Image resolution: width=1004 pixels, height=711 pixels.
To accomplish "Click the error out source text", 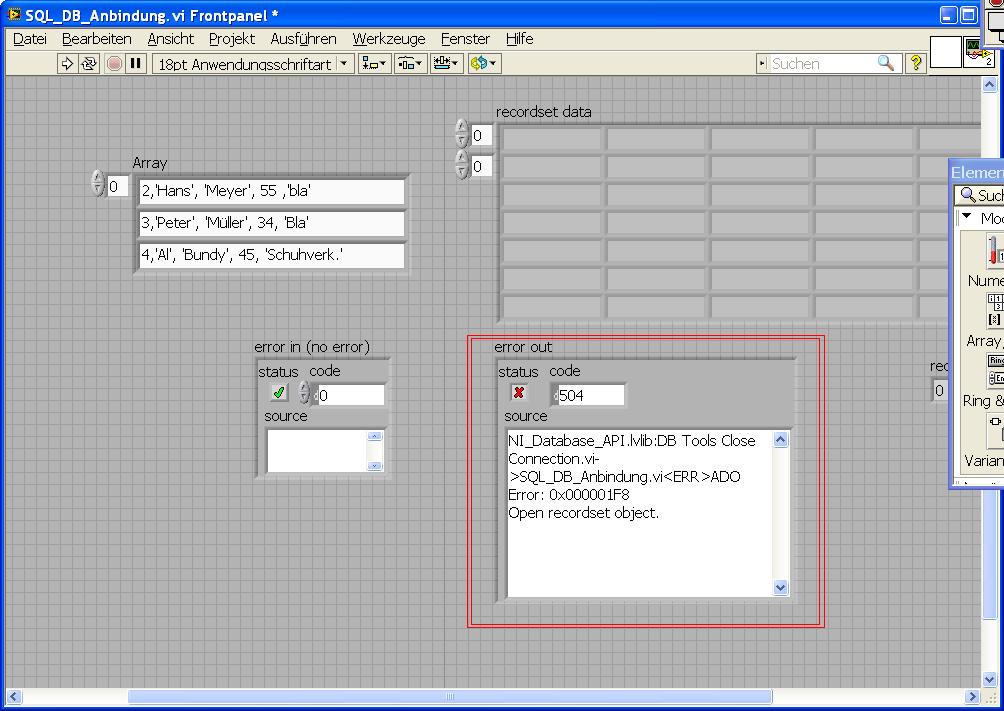I will [x=640, y=514].
